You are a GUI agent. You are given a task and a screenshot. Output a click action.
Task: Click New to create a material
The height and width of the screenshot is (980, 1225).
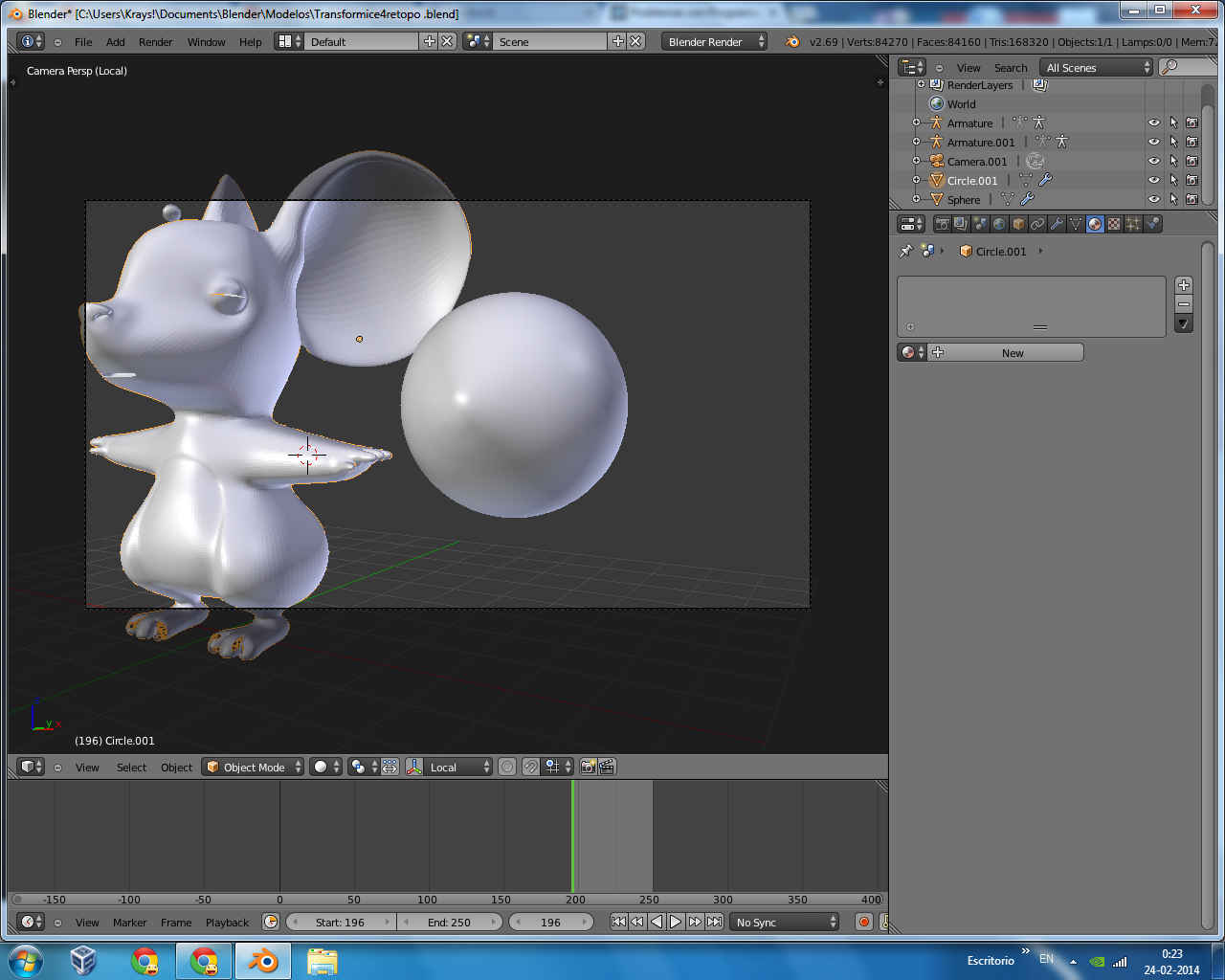(1005, 352)
